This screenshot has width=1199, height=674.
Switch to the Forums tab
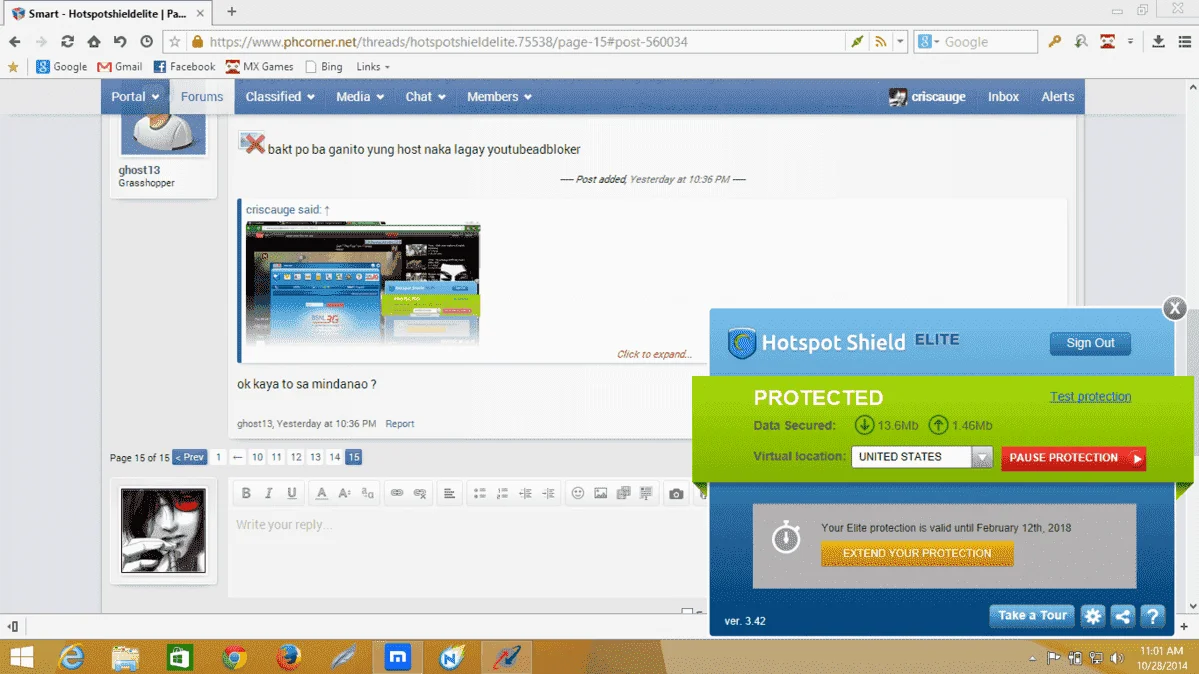click(x=202, y=96)
